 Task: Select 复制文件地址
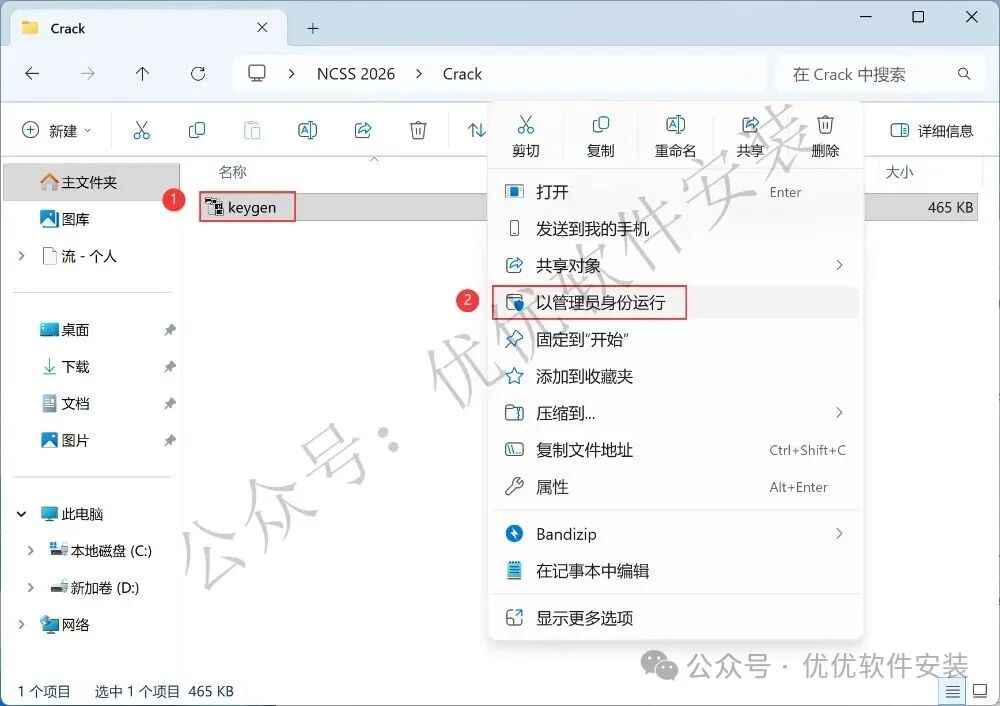(x=675, y=450)
